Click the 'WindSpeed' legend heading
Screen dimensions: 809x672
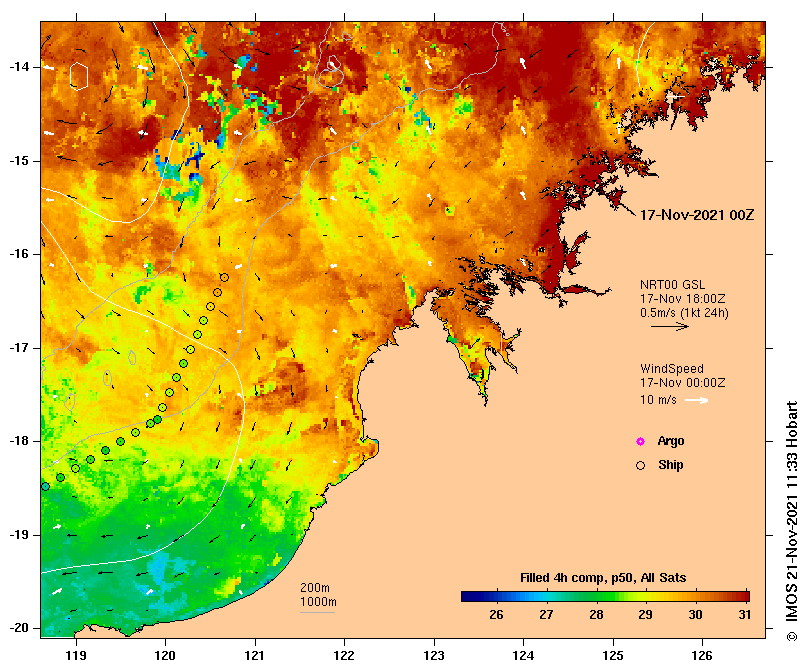pos(672,369)
